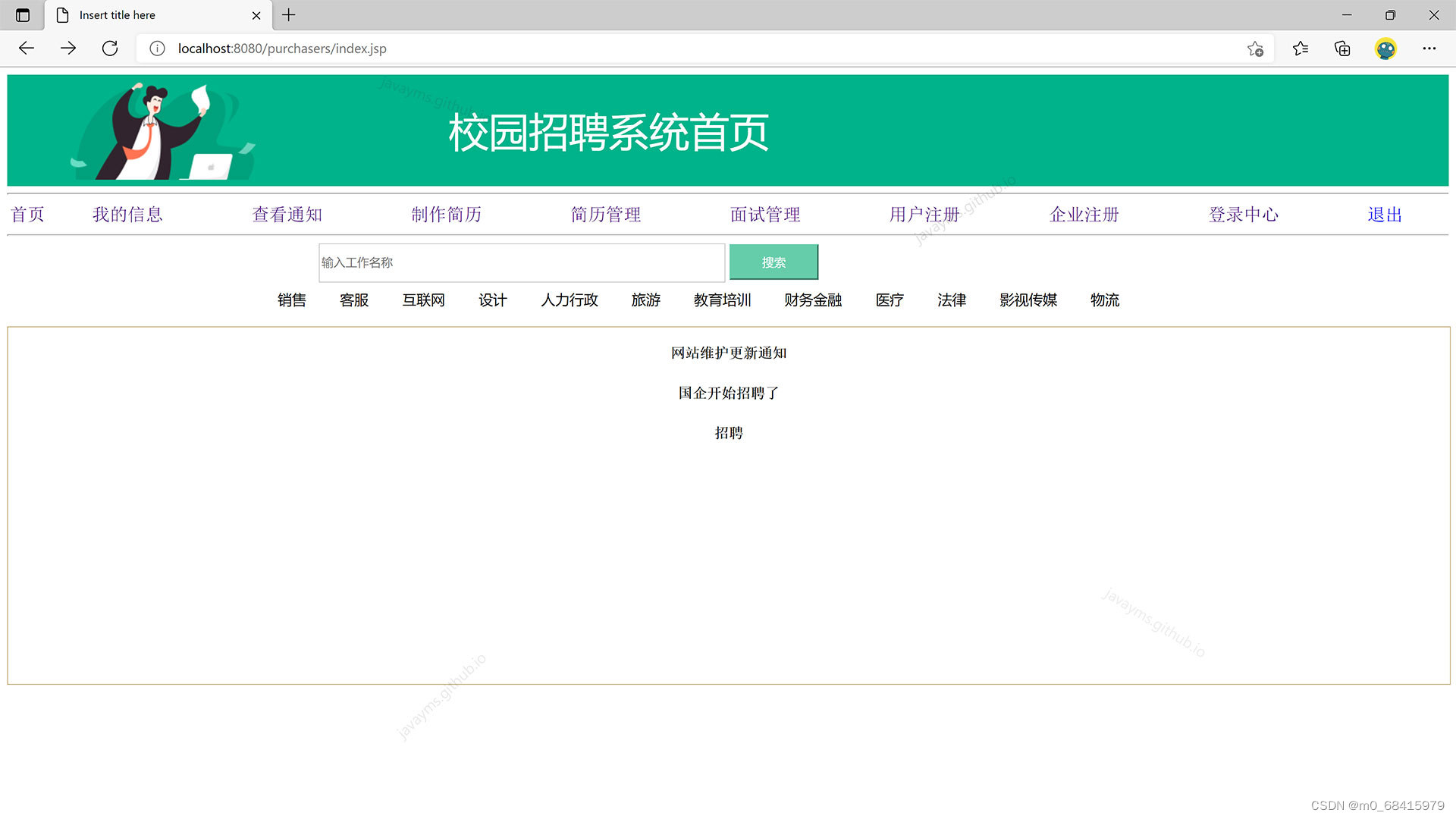Click the forward navigation arrow
This screenshot has height=819, width=1456.
click(68, 48)
